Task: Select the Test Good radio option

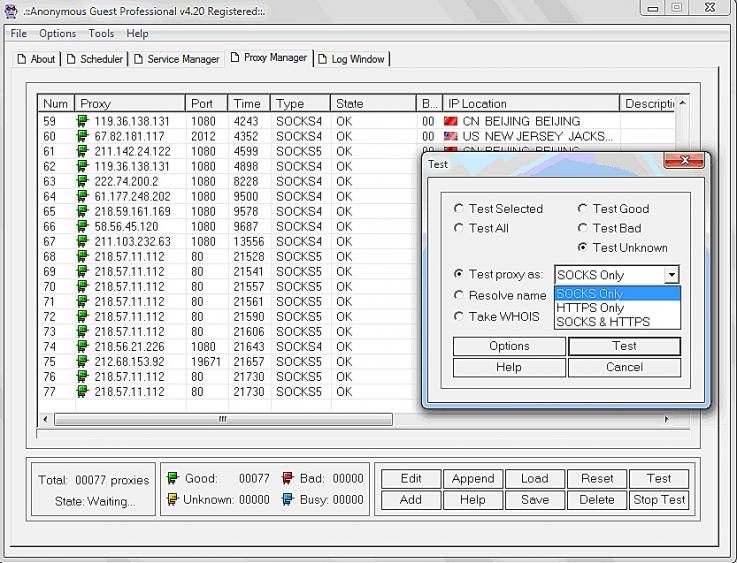Action: point(582,208)
